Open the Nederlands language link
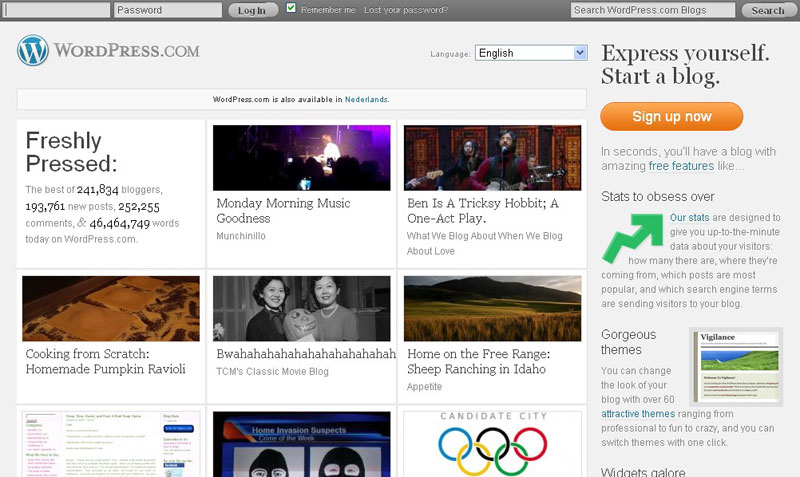Viewport: 800px width, 477px height. [366, 99]
